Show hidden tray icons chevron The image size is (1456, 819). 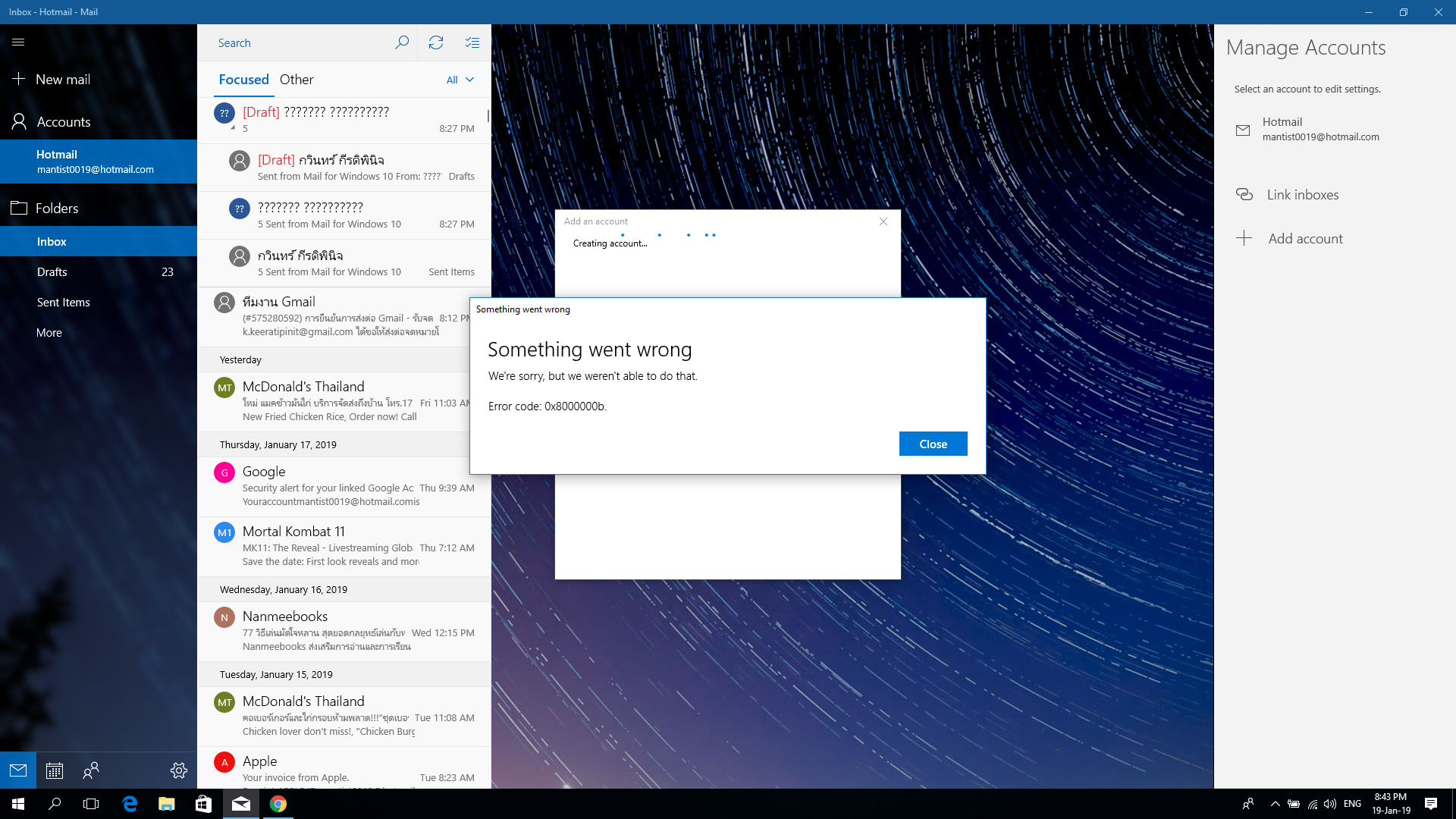pos(1275,804)
